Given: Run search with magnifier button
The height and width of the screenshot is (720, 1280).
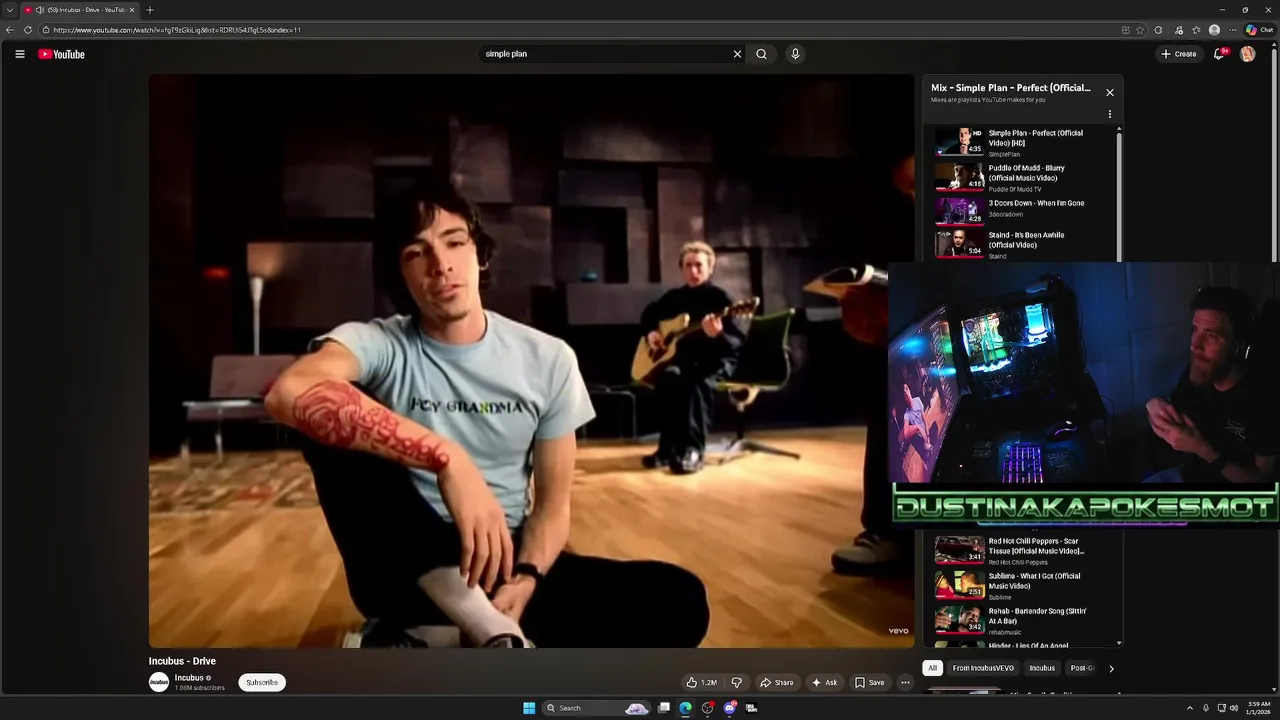Looking at the screenshot, I should click(x=762, y=54).
